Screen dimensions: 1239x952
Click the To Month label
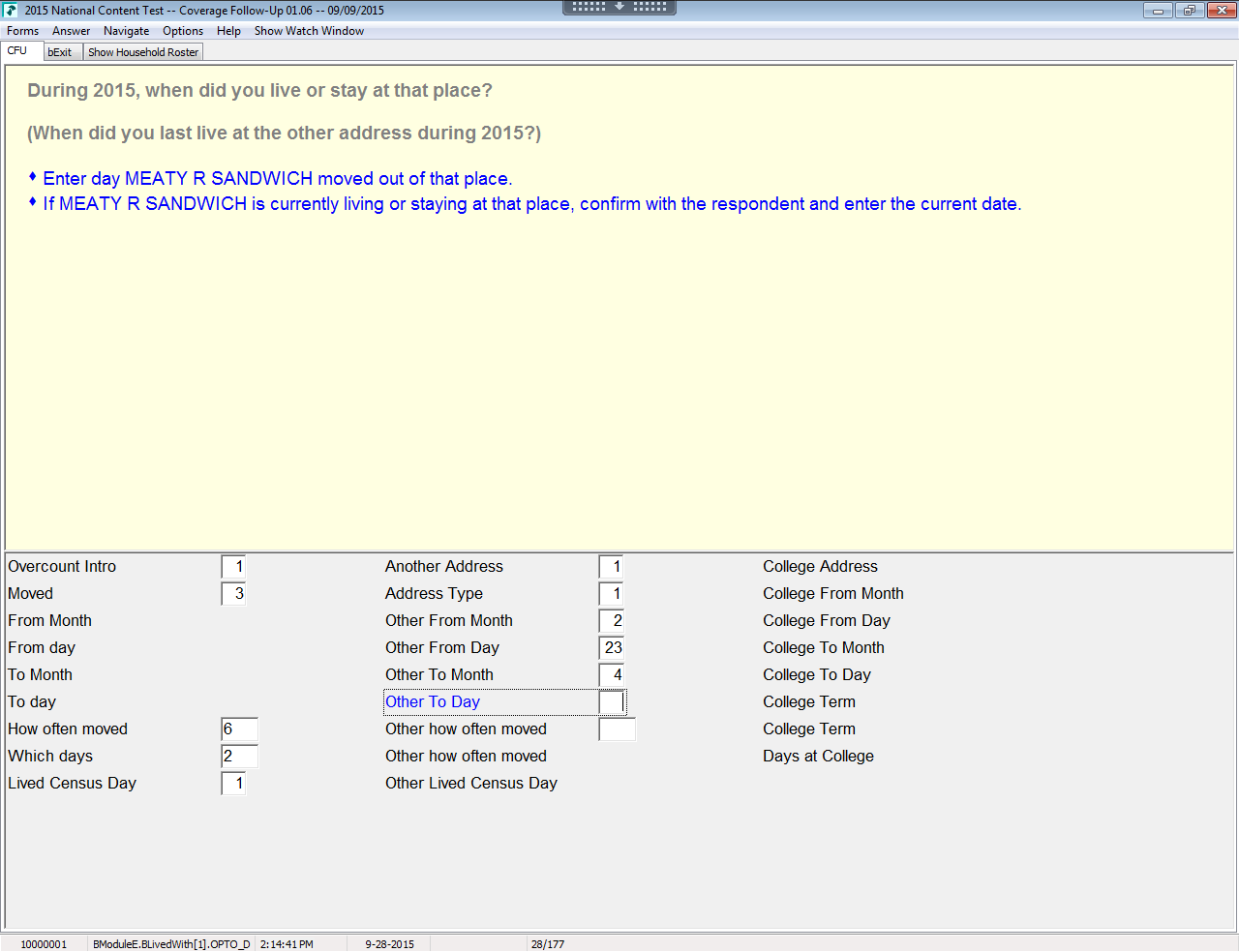tap(40, 675)
